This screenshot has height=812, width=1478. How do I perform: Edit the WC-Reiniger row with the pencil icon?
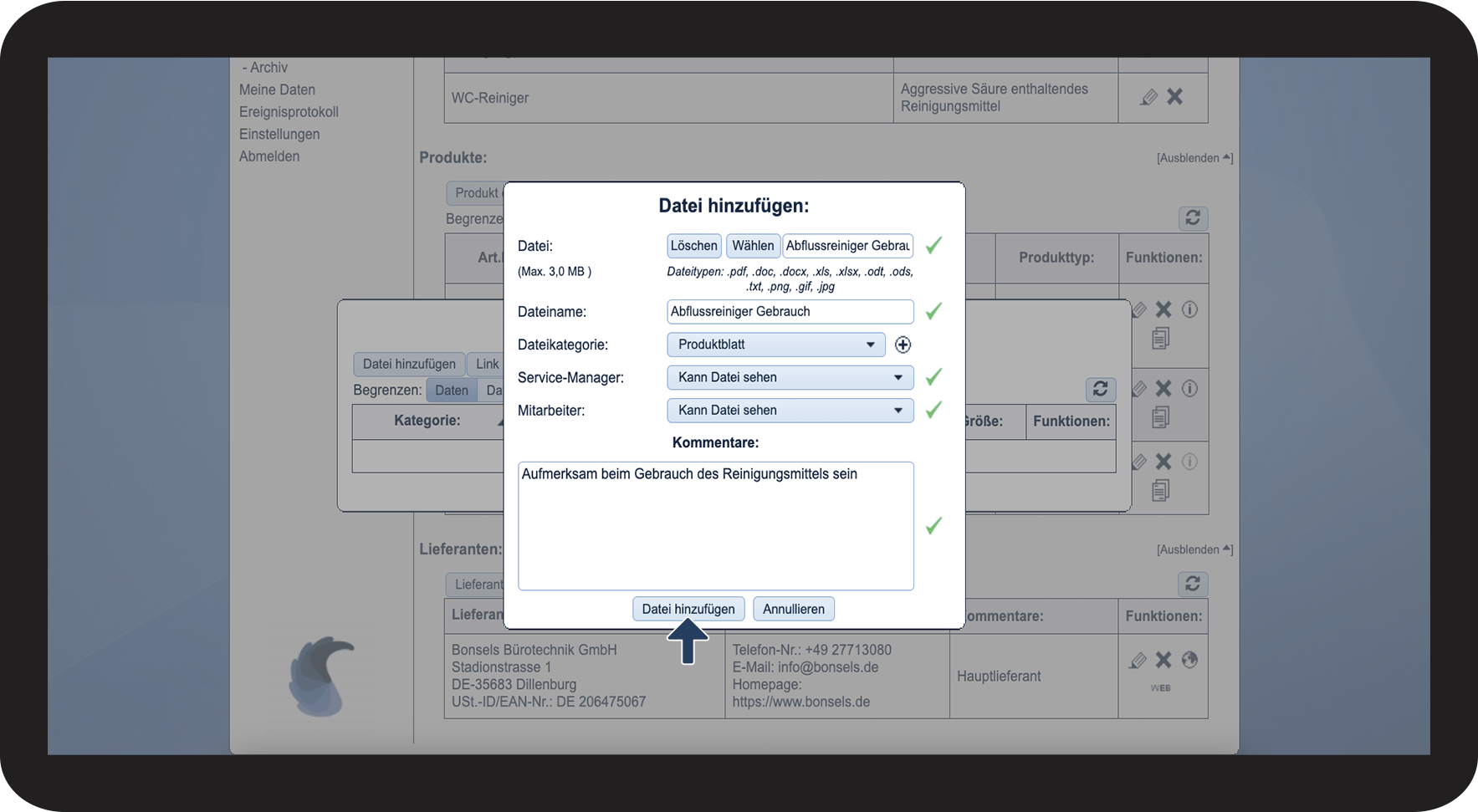(x=1149, y=97)
